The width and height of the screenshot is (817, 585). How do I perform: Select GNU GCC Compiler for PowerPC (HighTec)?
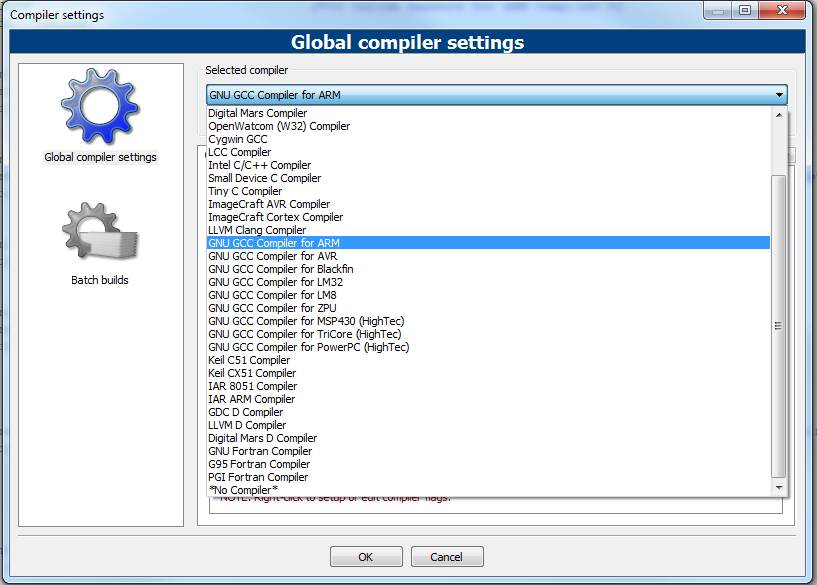click(488, 347)
